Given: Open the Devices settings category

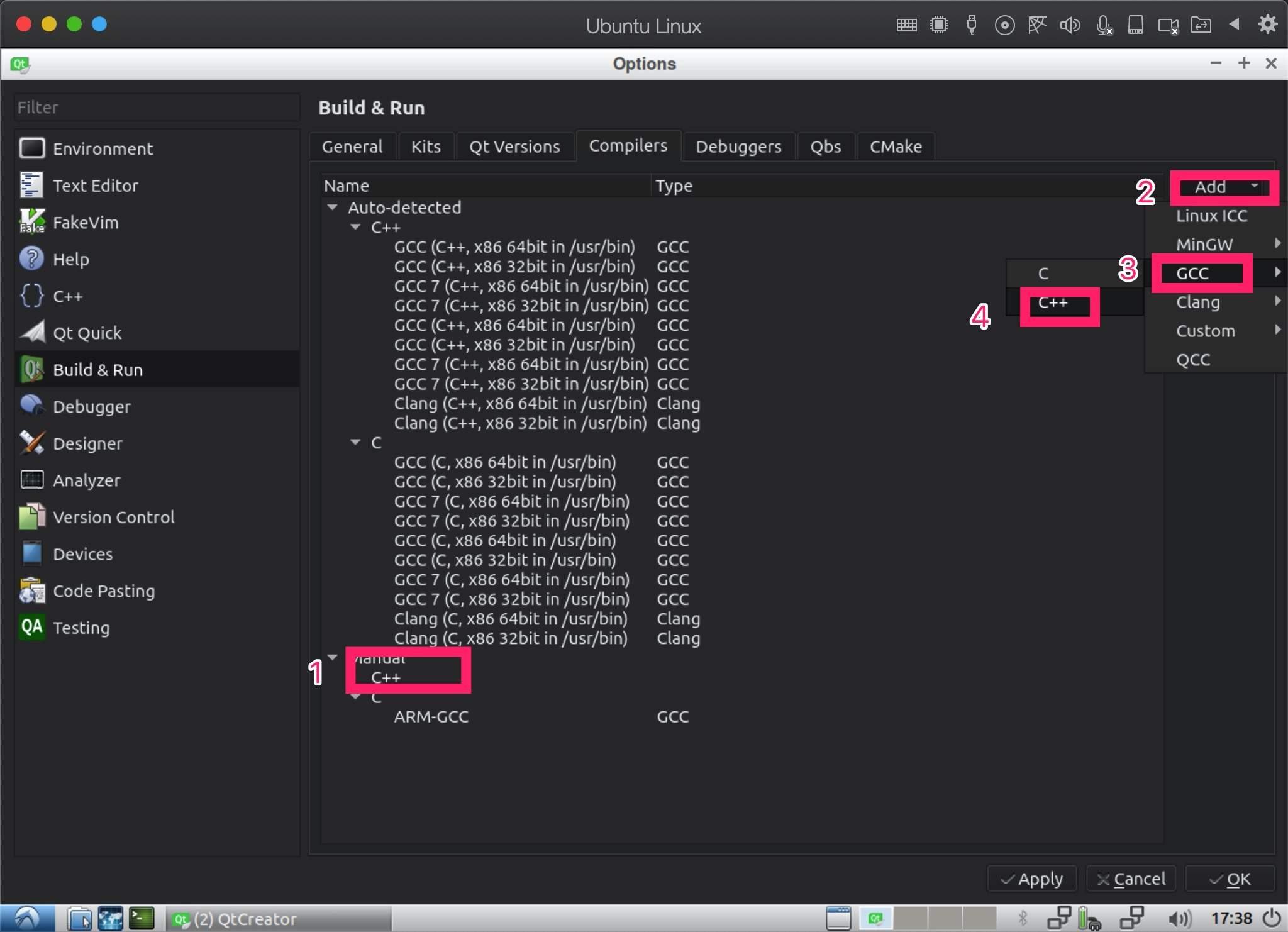Looking at the screenshot, I should [x=157, y=554].
